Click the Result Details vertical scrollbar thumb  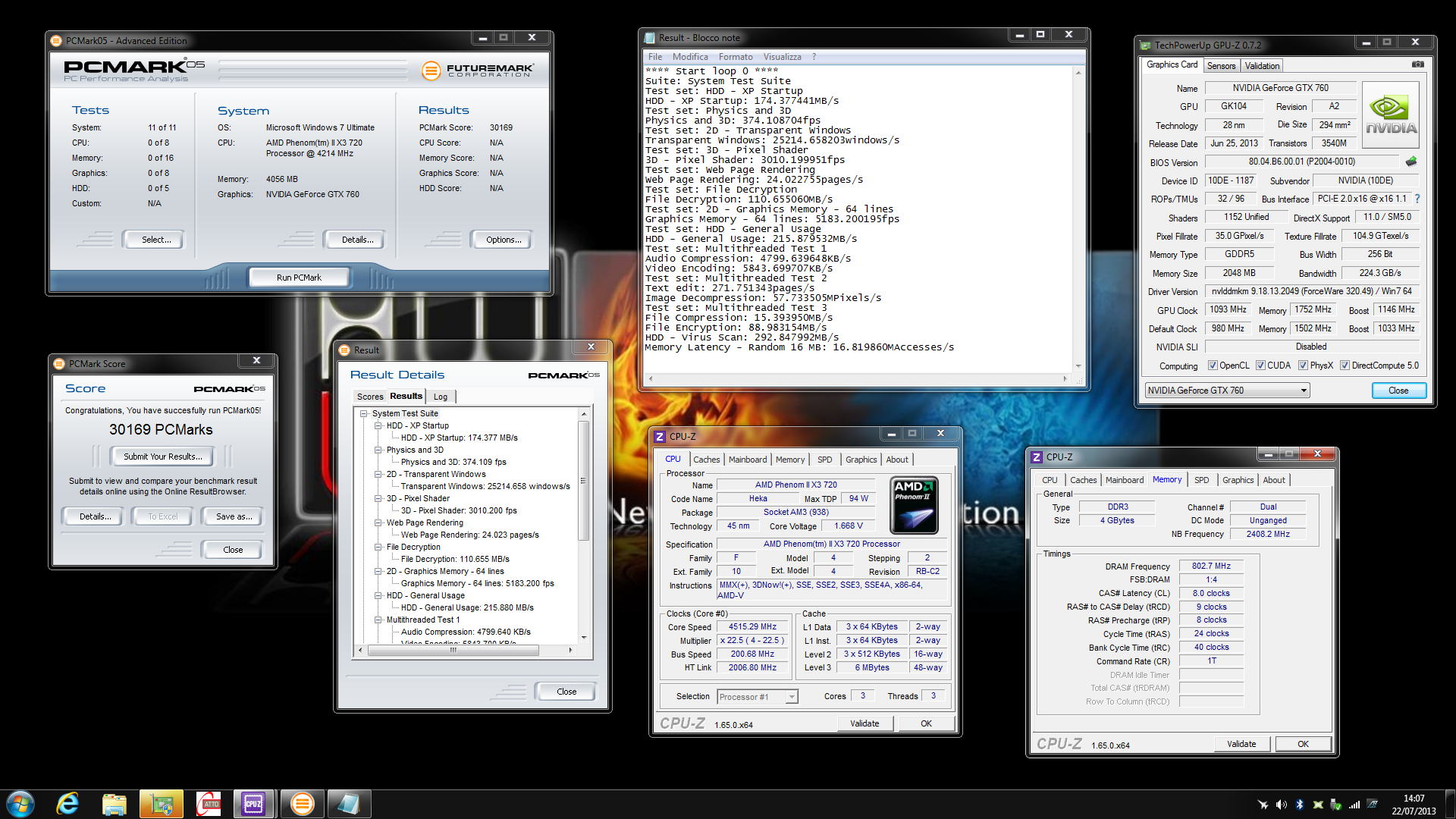click(x=583, y=481)
